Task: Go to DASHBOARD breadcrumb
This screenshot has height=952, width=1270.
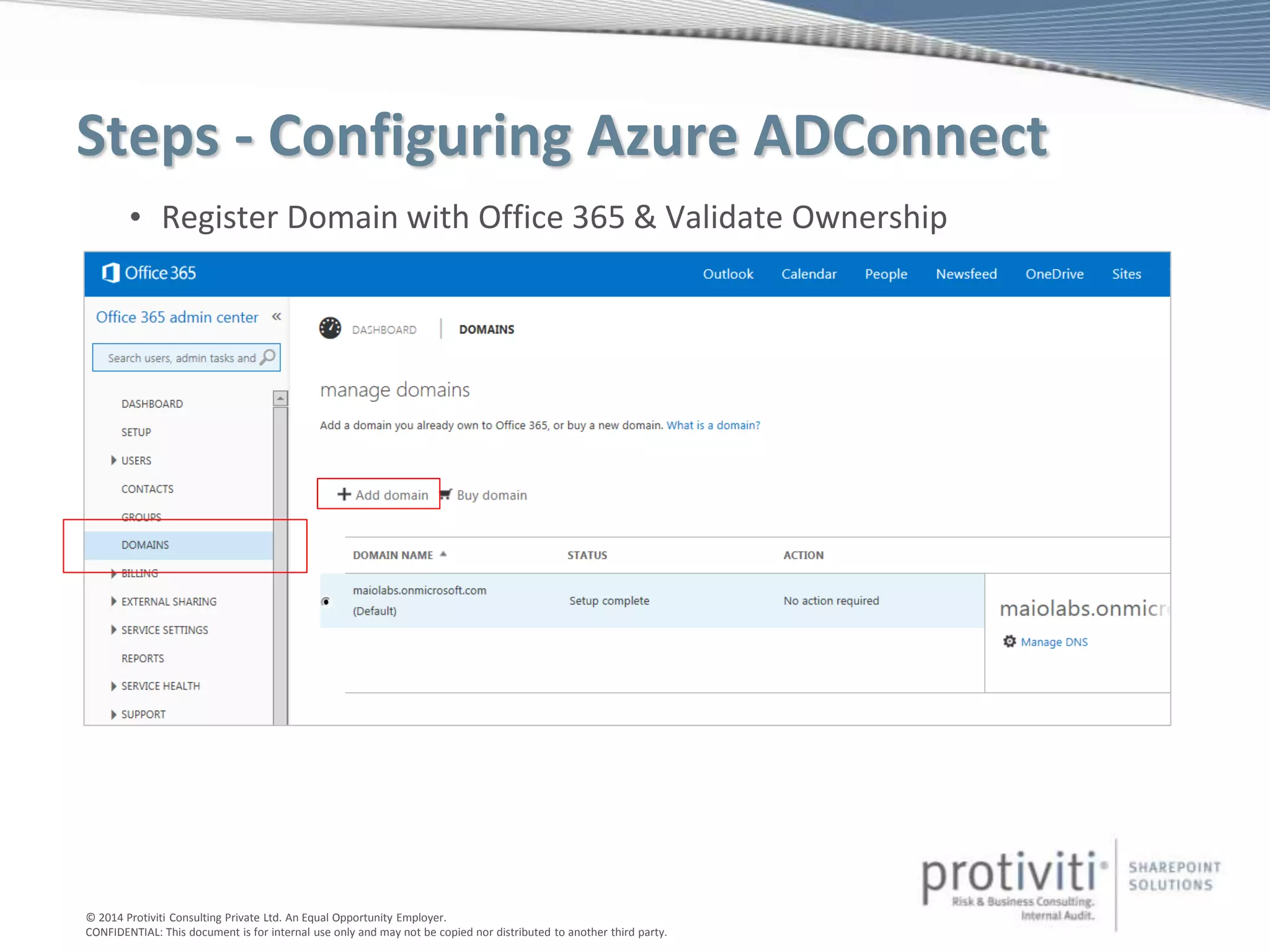Action: [x=384, y=330]
